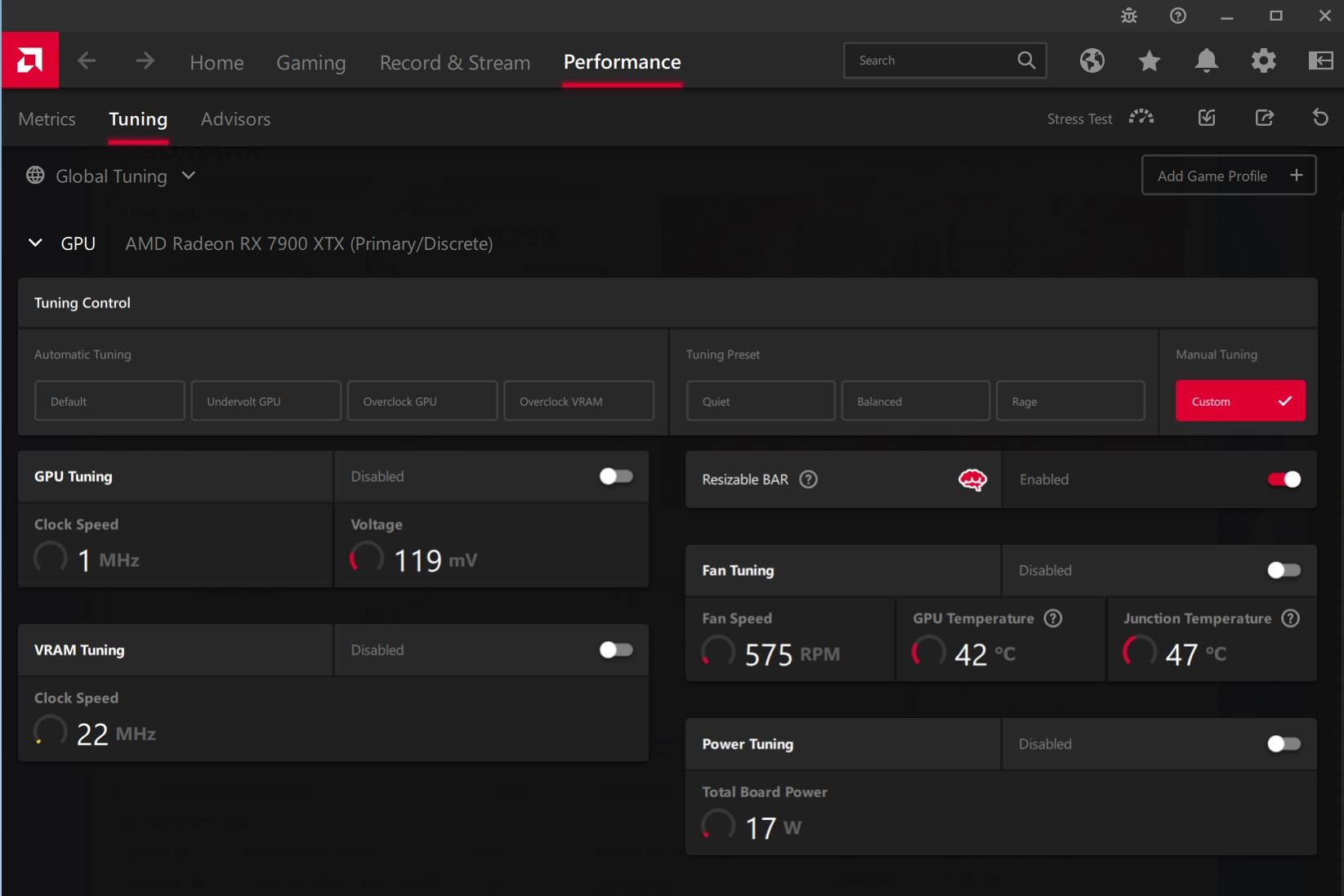Open the Home tab
The width and height of the screenshot is (1344, 896).
[x=217, y=62]
